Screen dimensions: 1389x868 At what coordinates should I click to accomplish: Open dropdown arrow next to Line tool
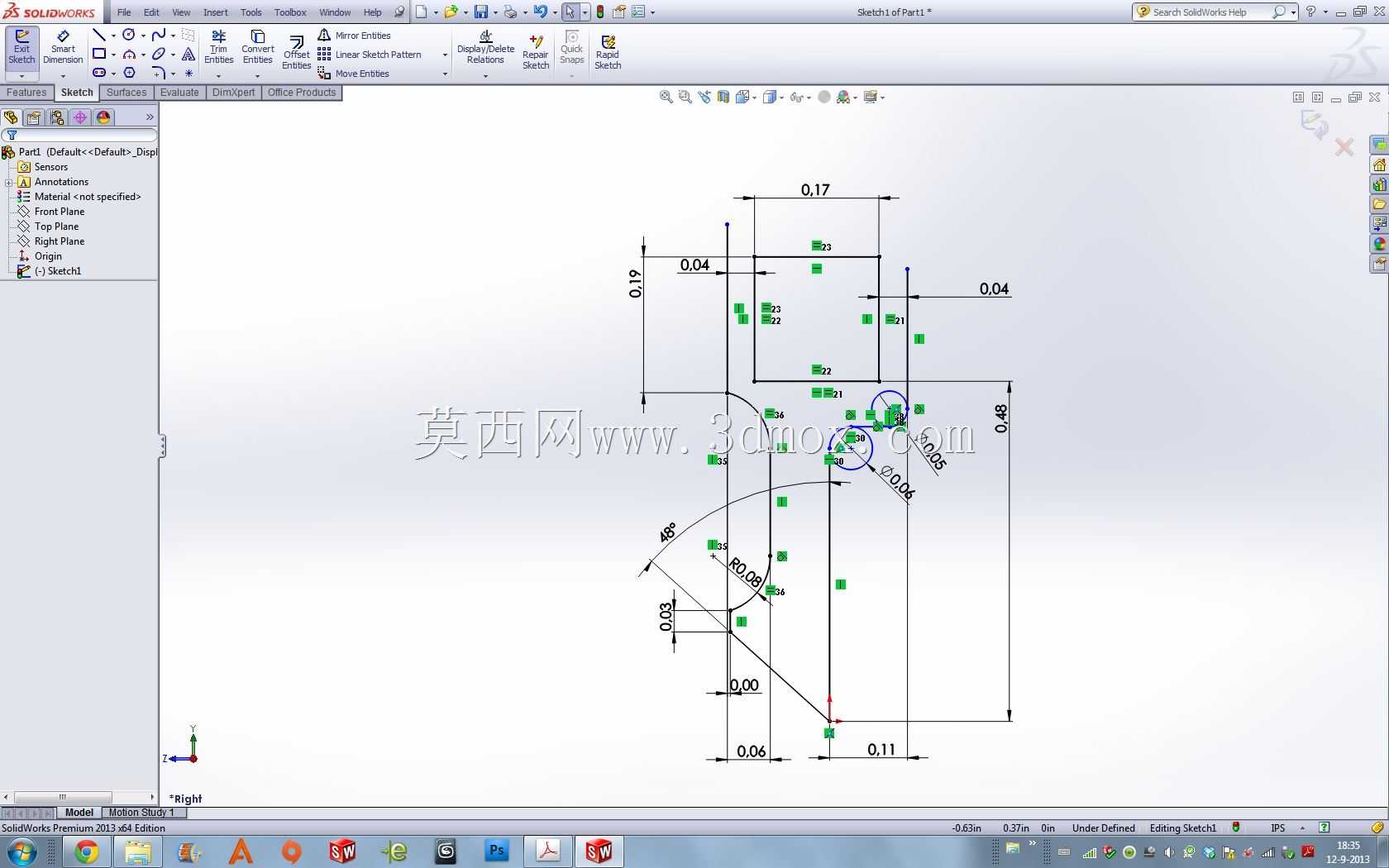tap(113, 36)
